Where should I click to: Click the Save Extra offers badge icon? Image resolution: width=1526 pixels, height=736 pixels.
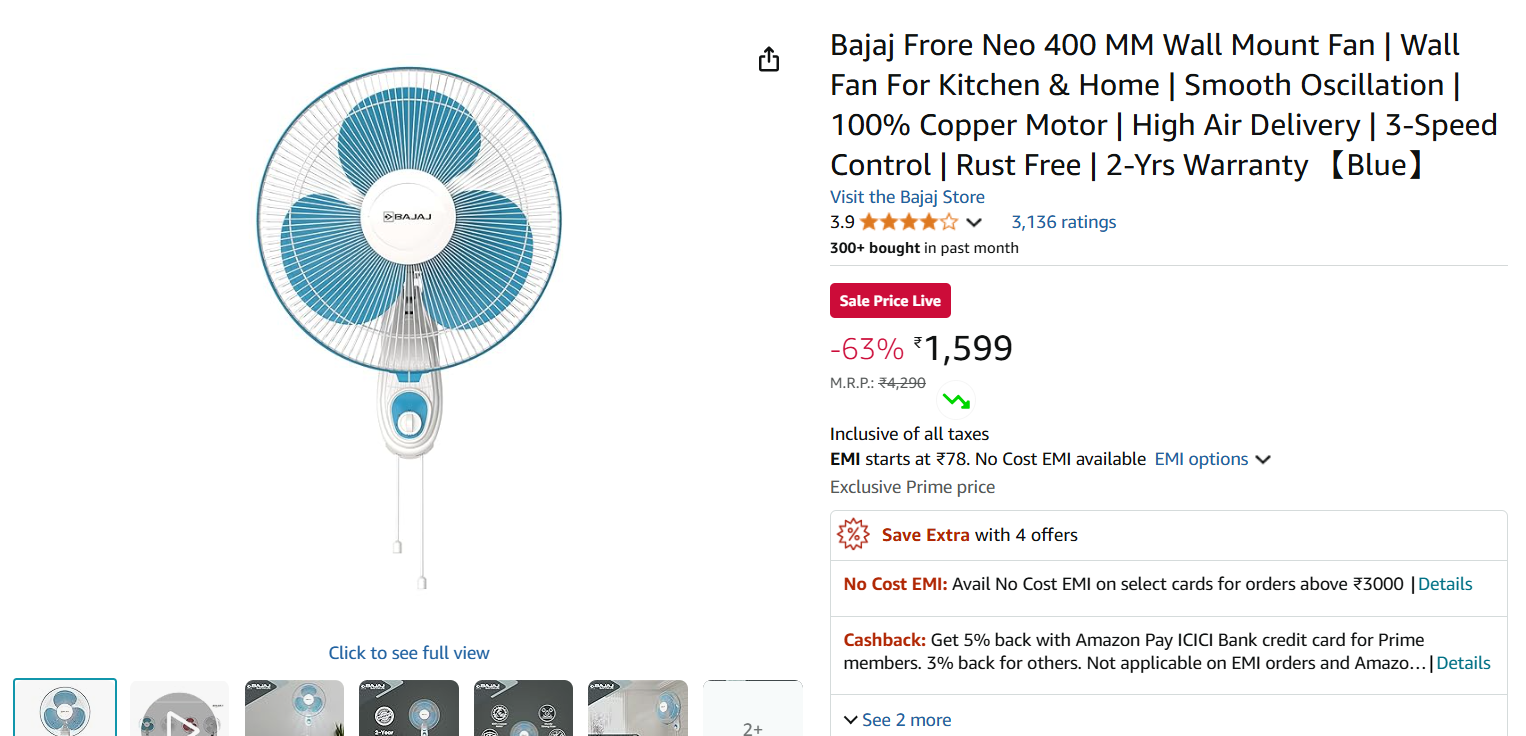pyautogui.click(x=853, y=535)
